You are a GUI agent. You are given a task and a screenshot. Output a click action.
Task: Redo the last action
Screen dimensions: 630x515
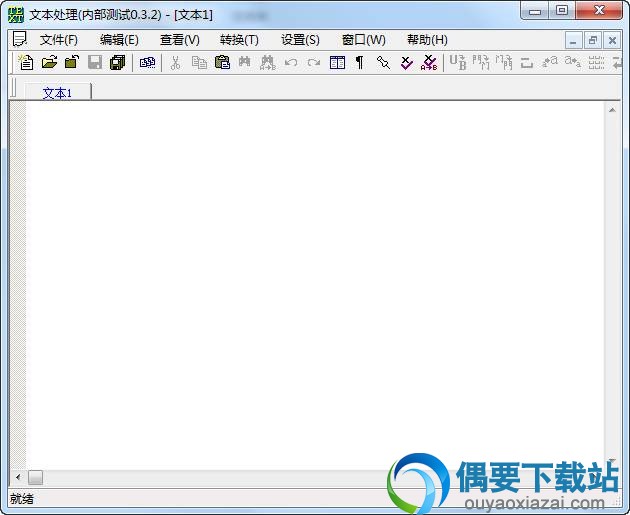click(x=314, y=63)
